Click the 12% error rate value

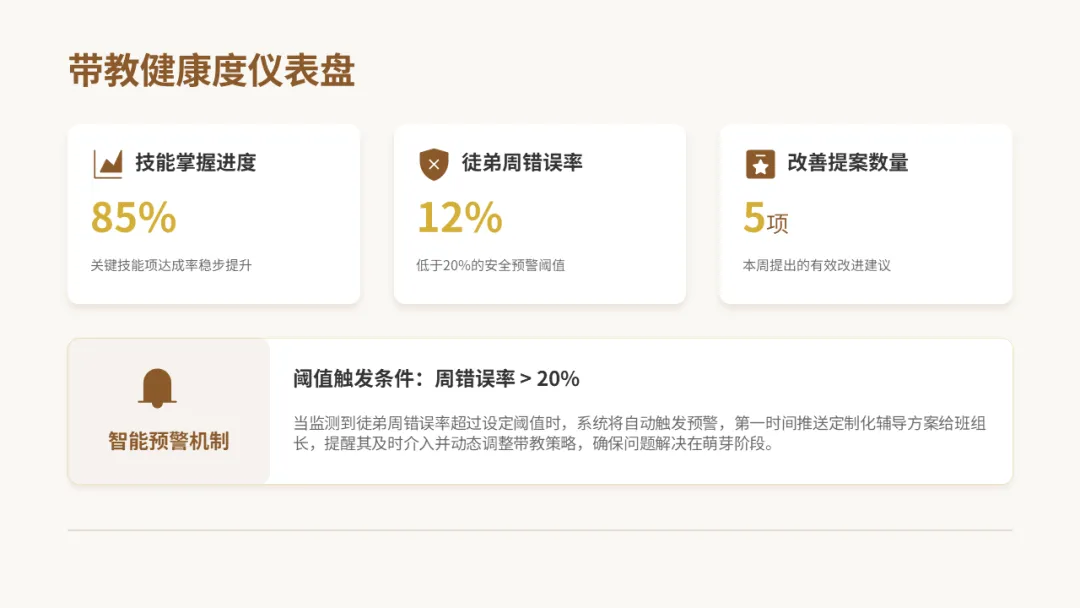(459, 217)
